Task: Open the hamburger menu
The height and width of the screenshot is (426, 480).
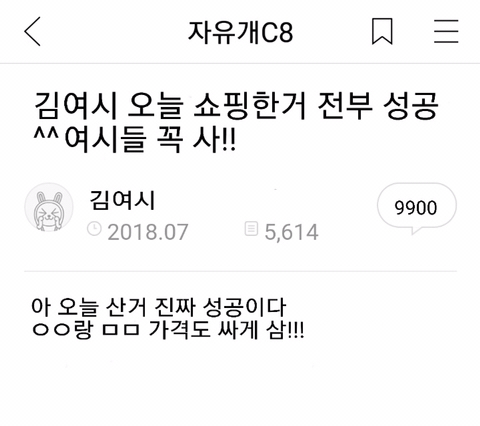Action: pyautogui.click(x=446, y=31)
